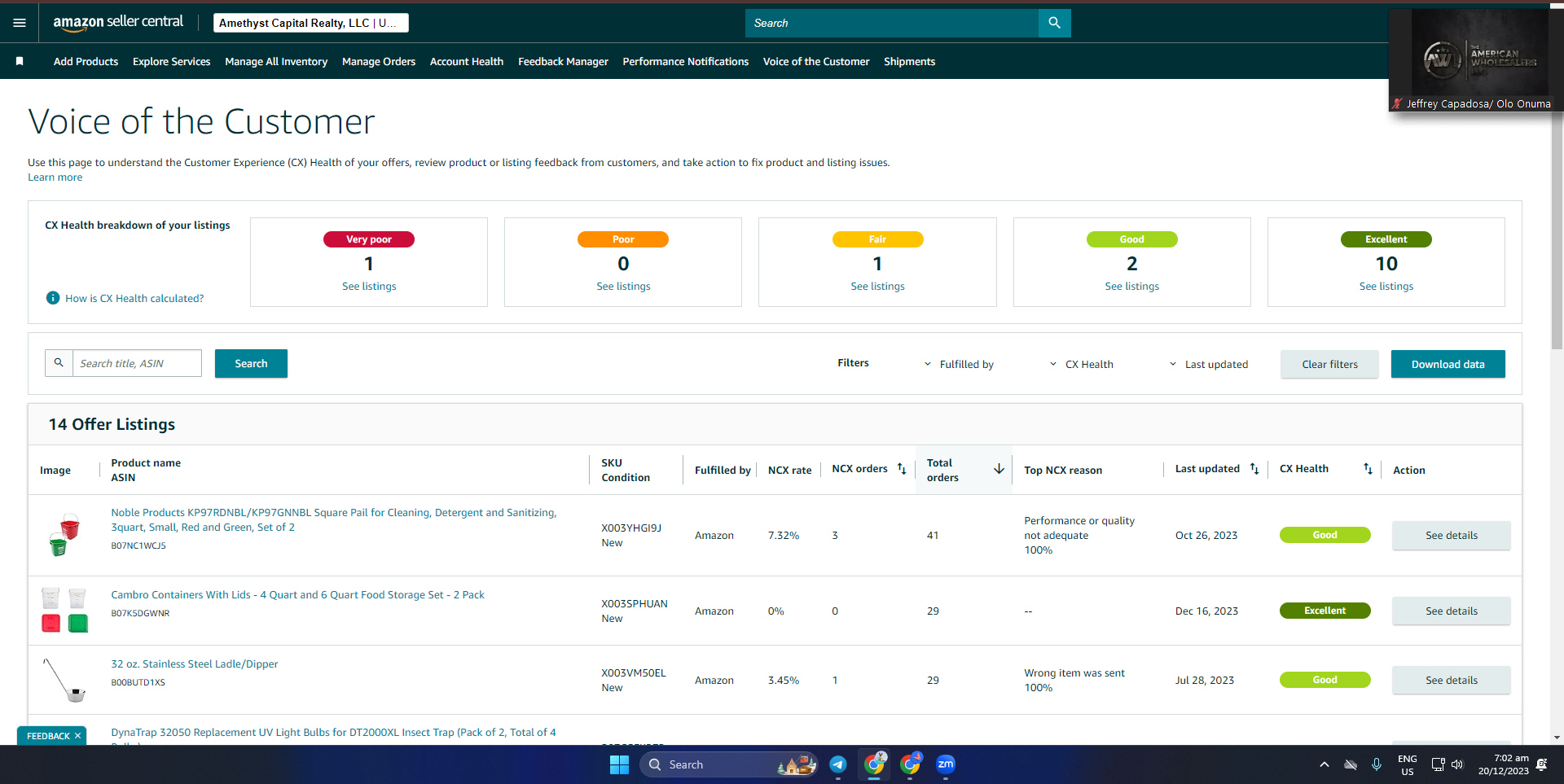The height and width of the screenshot is (784, 1564).
Task: Open Telegram from the taskbar
Action: pos(837,764)
